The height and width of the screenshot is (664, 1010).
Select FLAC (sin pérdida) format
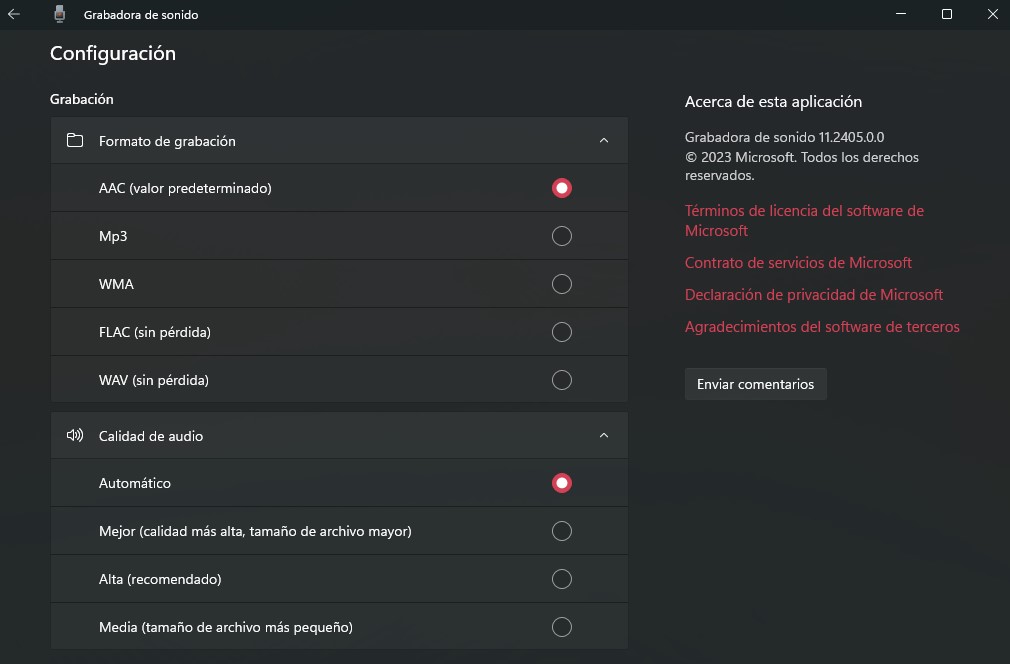click(x=562, y=332)
